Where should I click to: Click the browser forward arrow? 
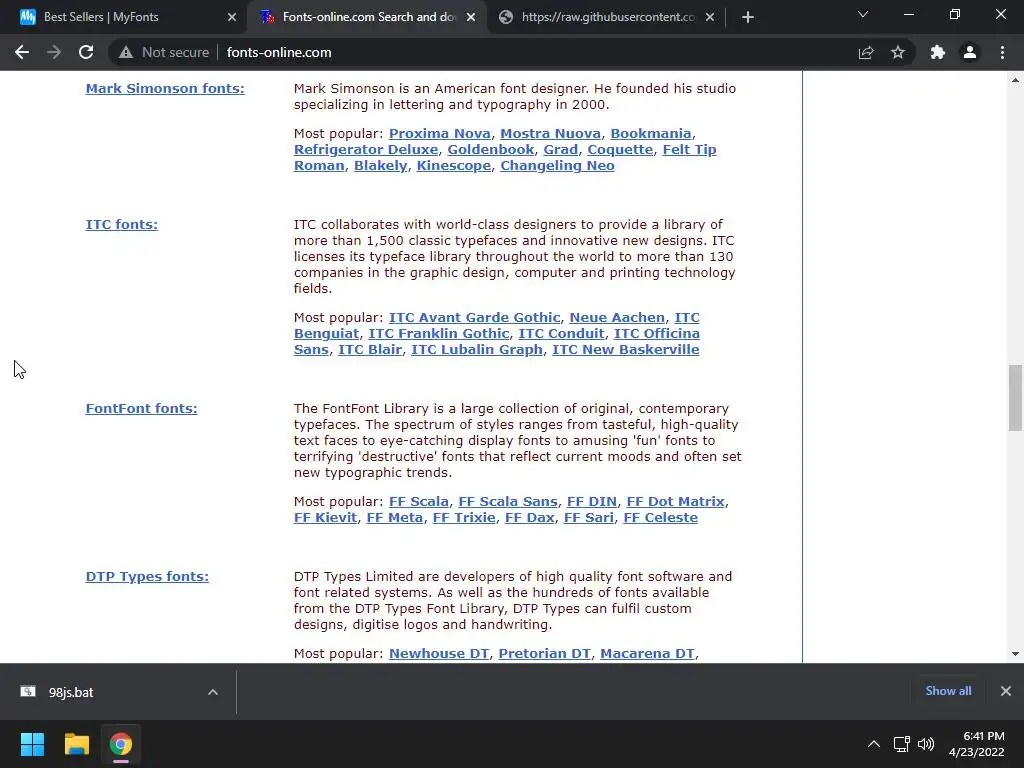[x=54, y=52]
